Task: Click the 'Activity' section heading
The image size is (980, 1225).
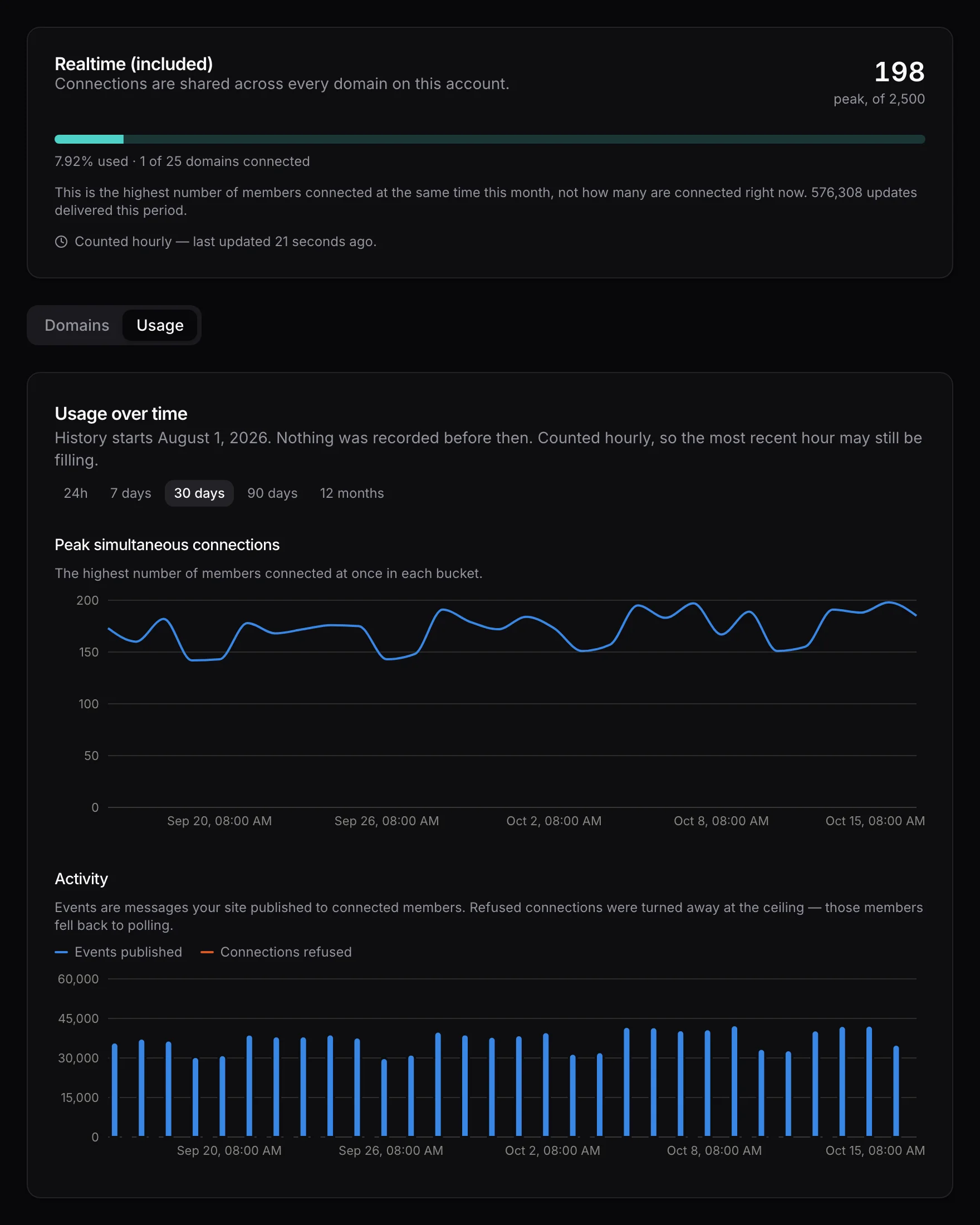Action: pos(81,879)
